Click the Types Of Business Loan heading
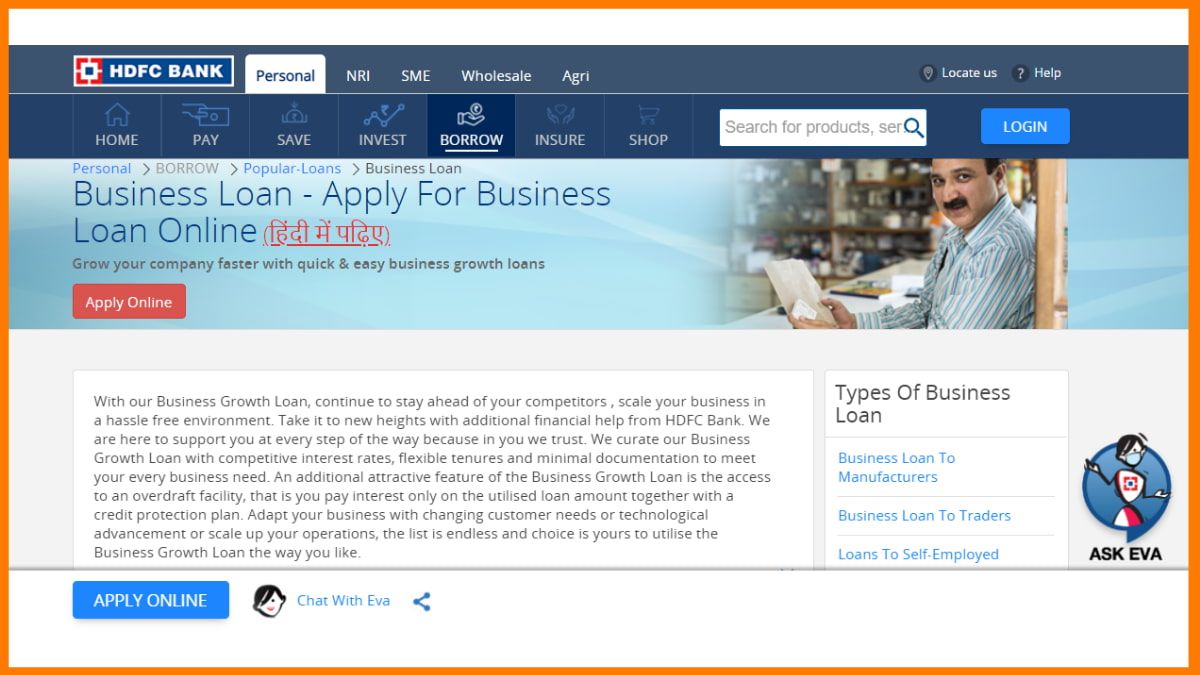The width and height of the screenshot is (1200, 675). pos(923,404)
